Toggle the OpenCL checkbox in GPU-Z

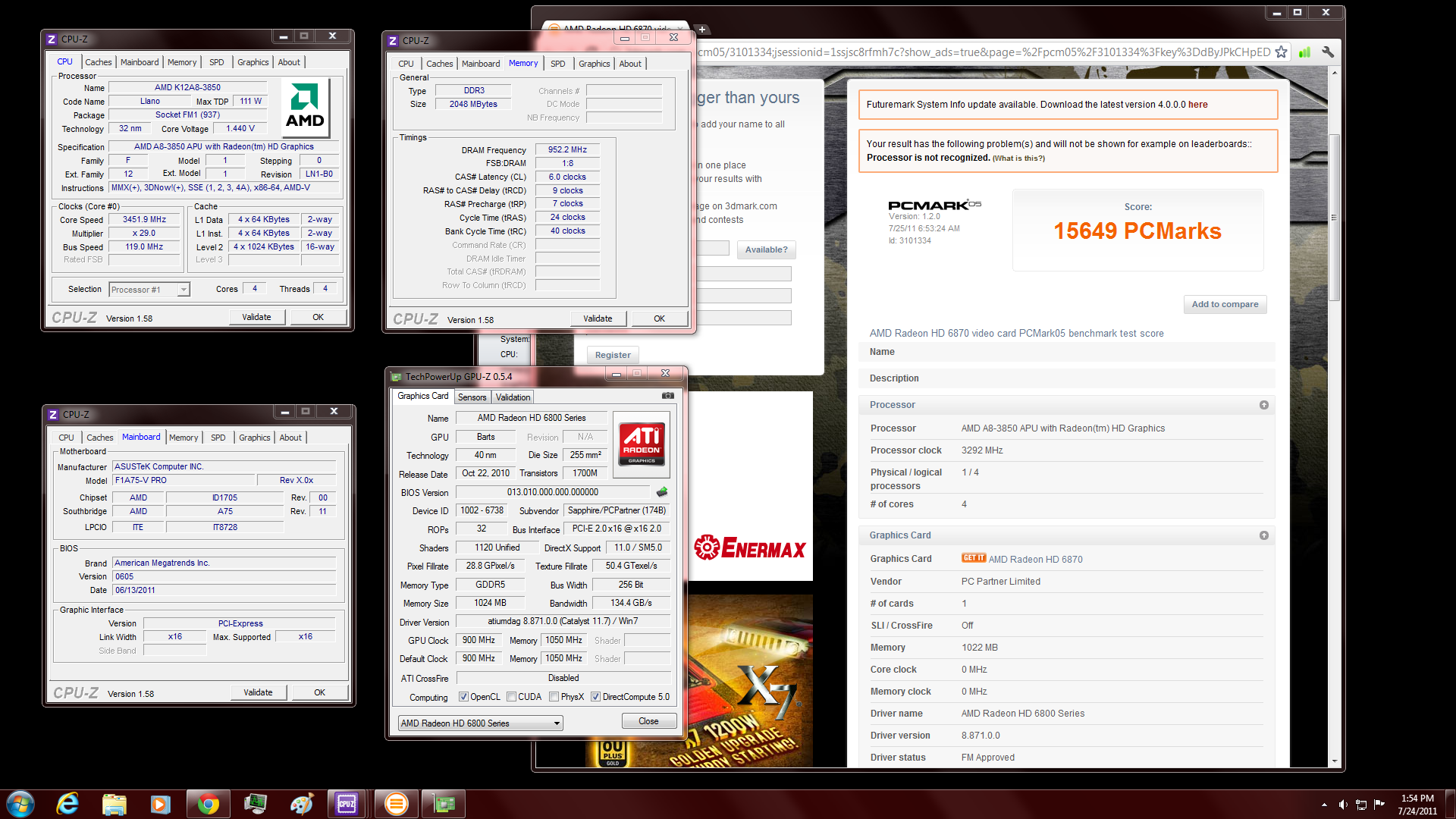click(x=463, y=697)
